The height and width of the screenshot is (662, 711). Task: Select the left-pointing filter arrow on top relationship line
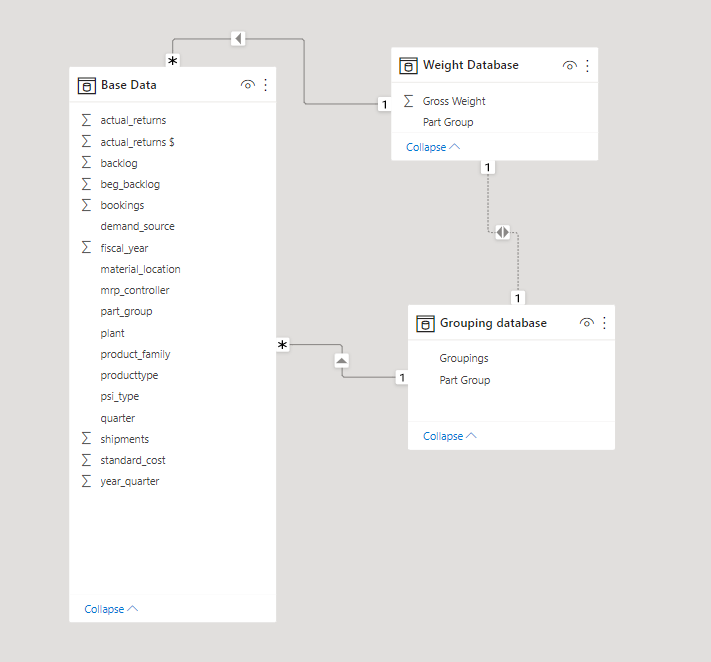[x=238, y=39]
